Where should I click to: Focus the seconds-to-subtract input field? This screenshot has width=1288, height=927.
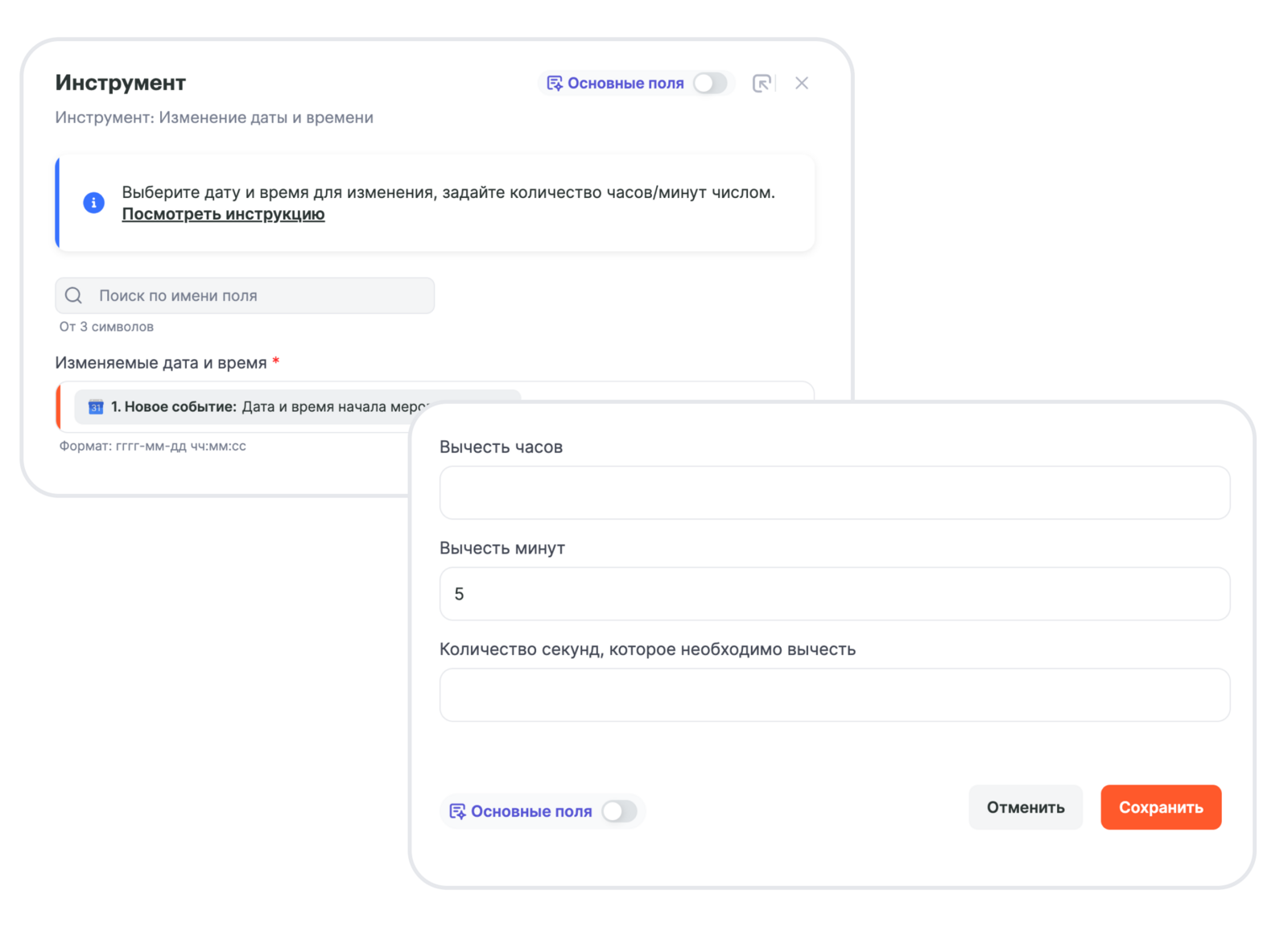[x=834, y=694]
